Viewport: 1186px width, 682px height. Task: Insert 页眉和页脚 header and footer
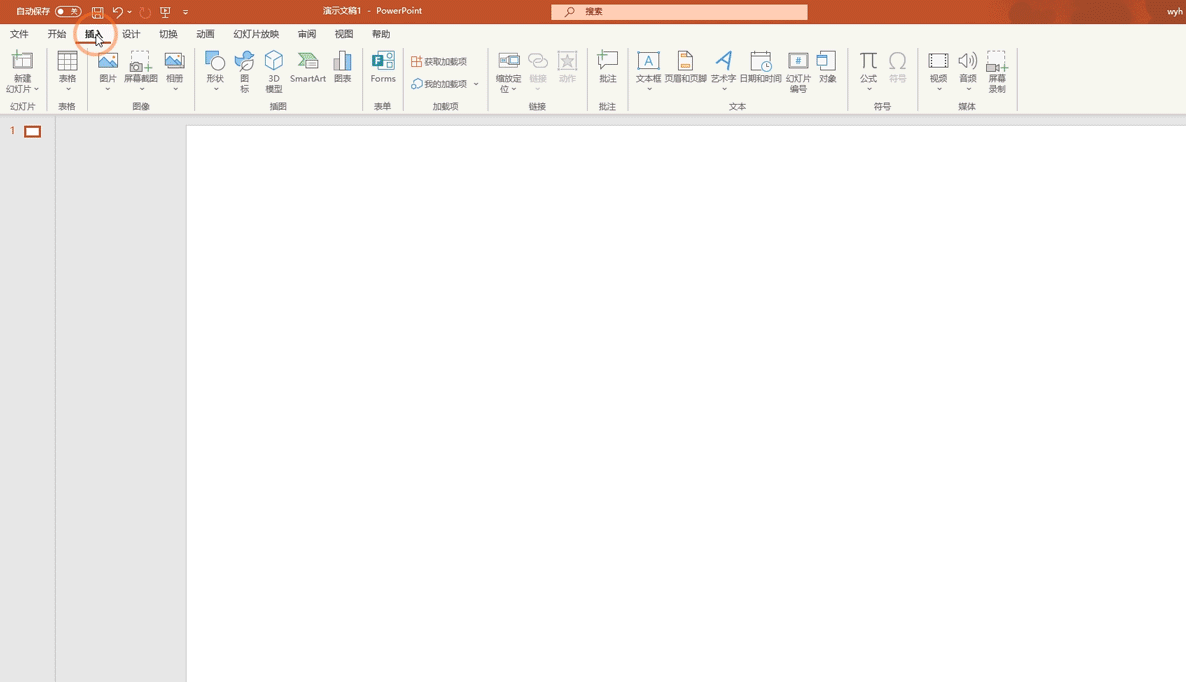(685, 68)
